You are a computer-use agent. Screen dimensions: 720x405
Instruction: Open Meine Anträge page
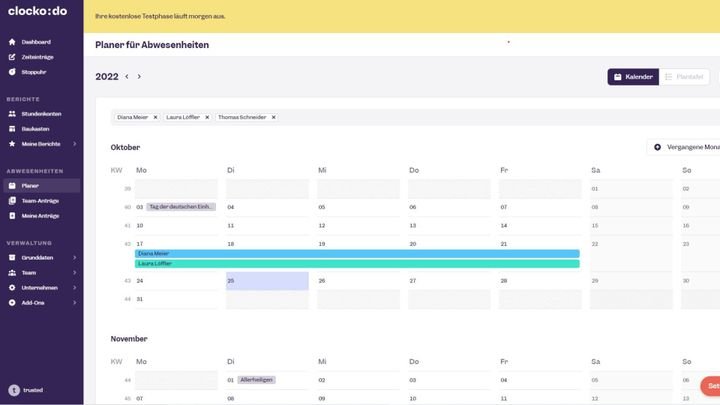tap(40, 216)
